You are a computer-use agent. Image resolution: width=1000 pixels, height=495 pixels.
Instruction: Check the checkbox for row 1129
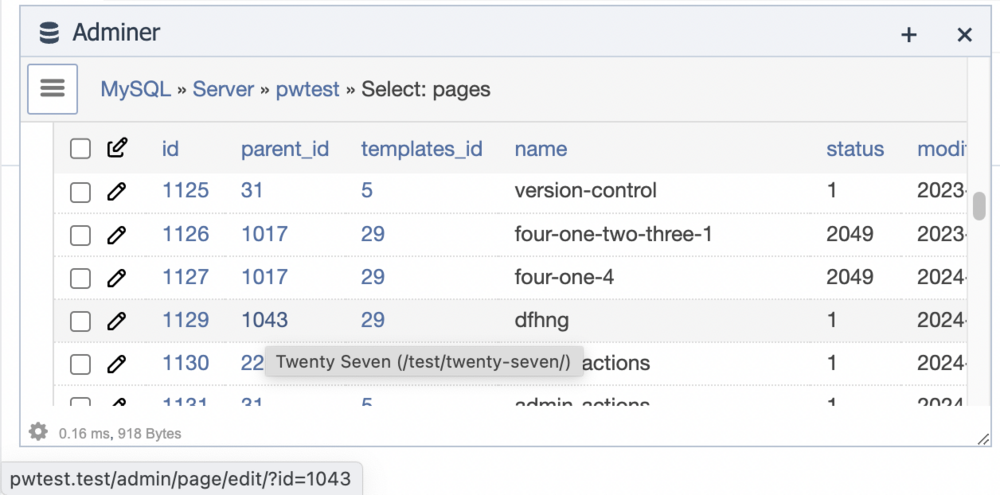80,321
